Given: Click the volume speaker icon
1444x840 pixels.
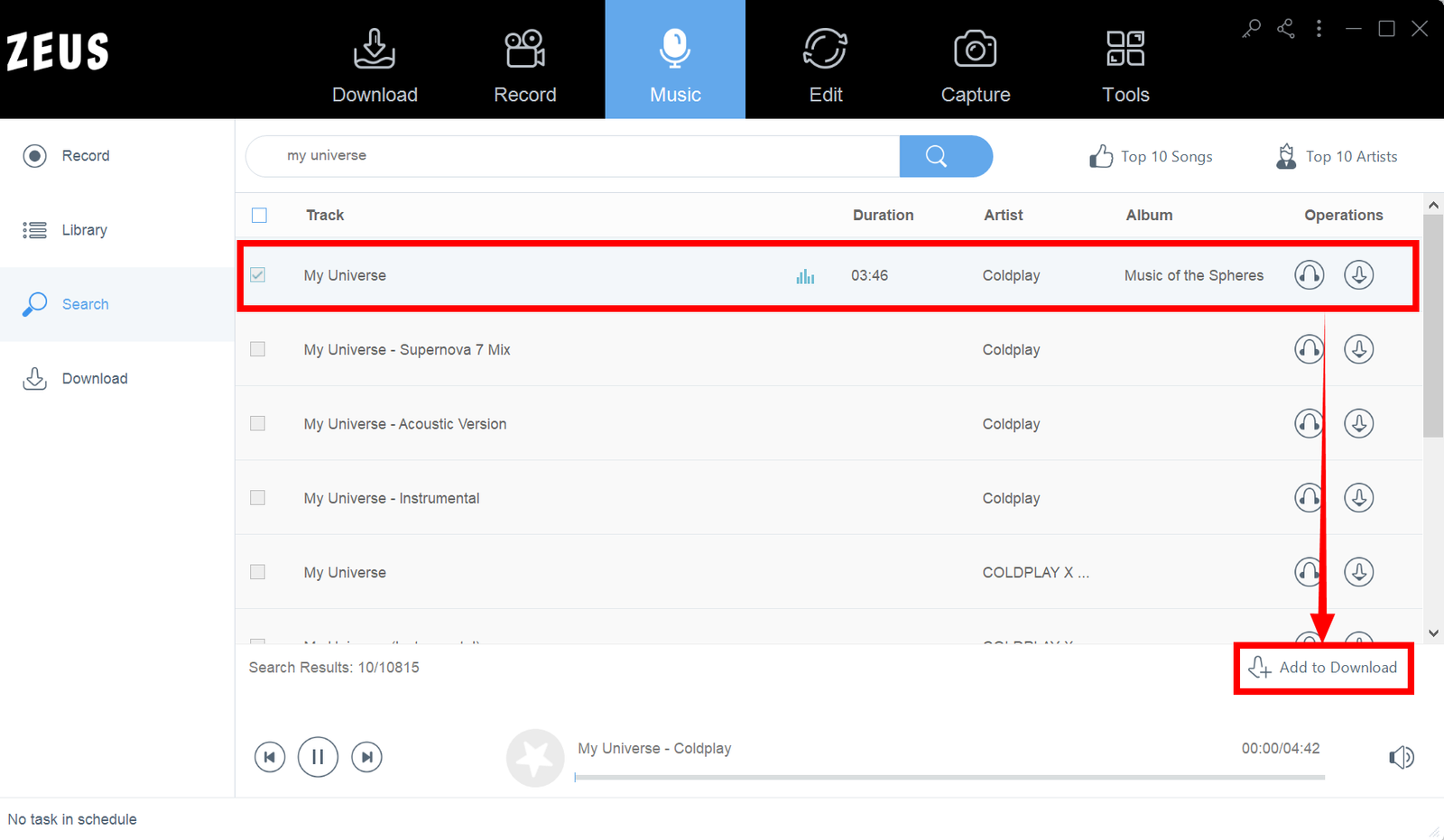Looking at the screenshot, I should 1401,757.
